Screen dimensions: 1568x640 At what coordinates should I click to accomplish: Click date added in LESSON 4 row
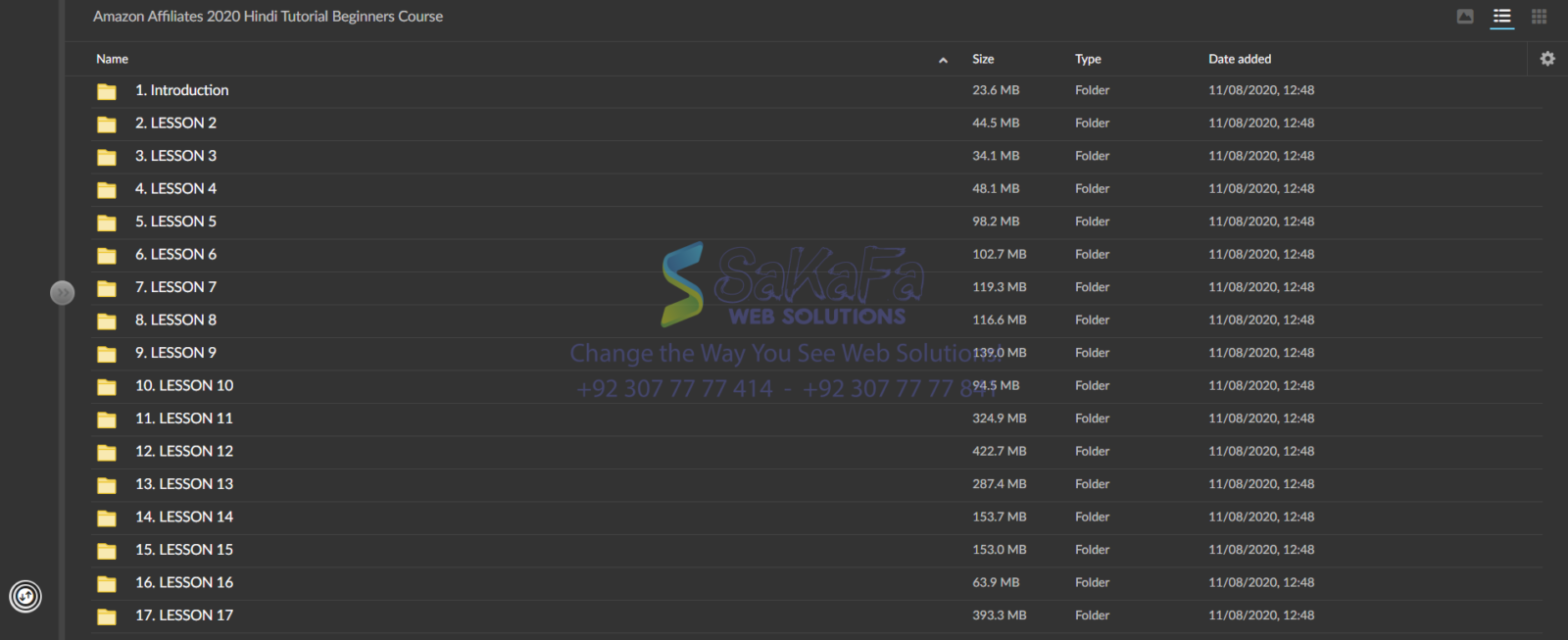1261,188
